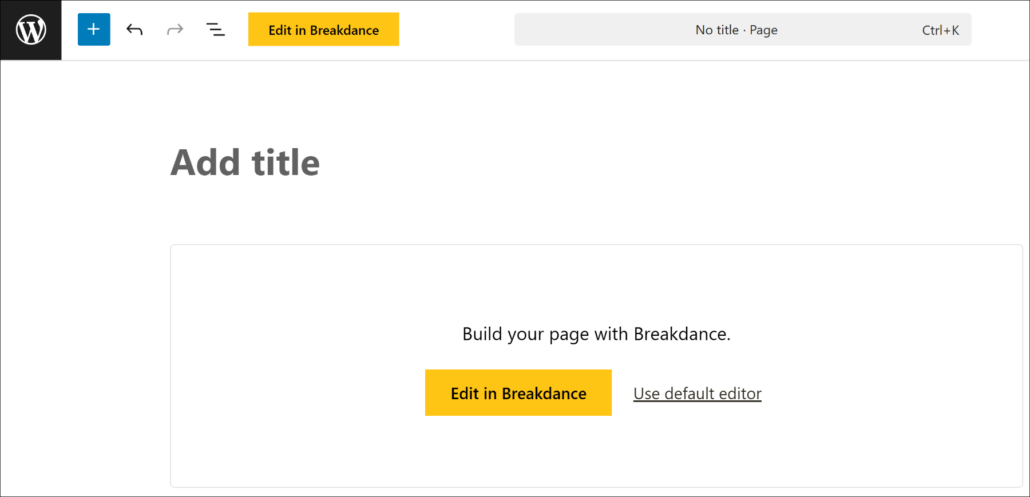Launch Breakdance from the yellow button in the block
The height and width of the screenshot is (497, 1030).
point(518,393)
